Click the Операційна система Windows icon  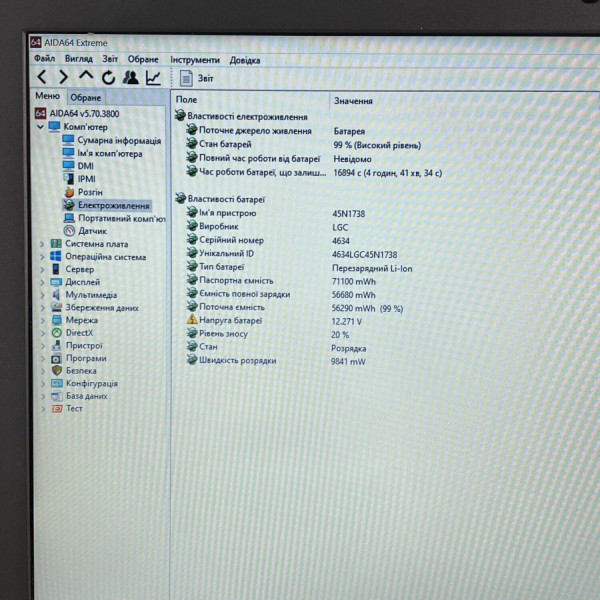click(x=55, y=256)
